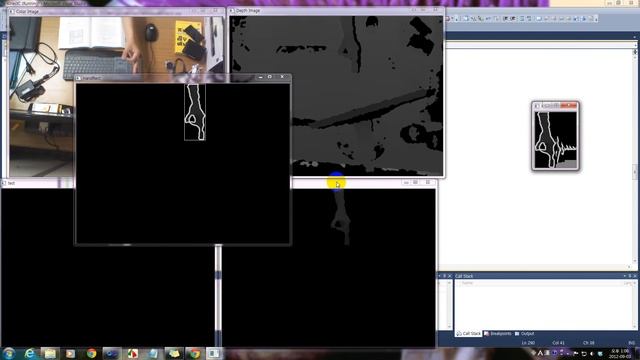
Task: Toggle pin on panel left of Call Stack
Action: [x=445, y=276]
